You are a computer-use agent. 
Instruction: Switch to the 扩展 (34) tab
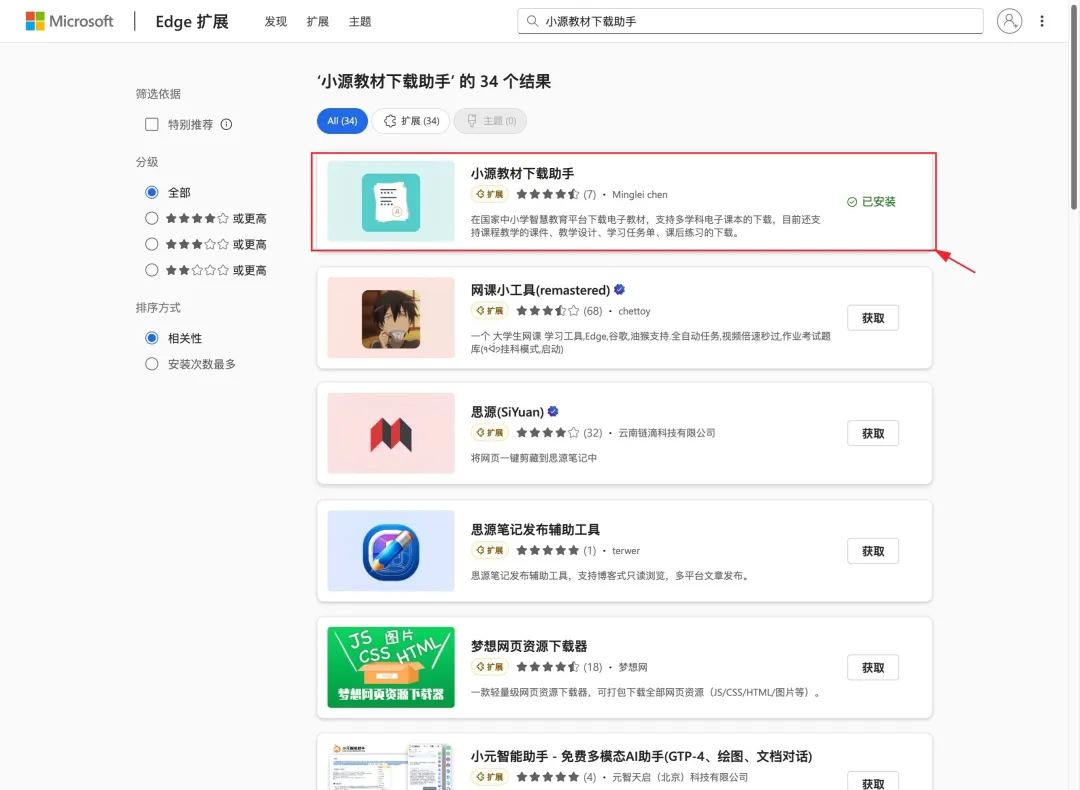411,121
